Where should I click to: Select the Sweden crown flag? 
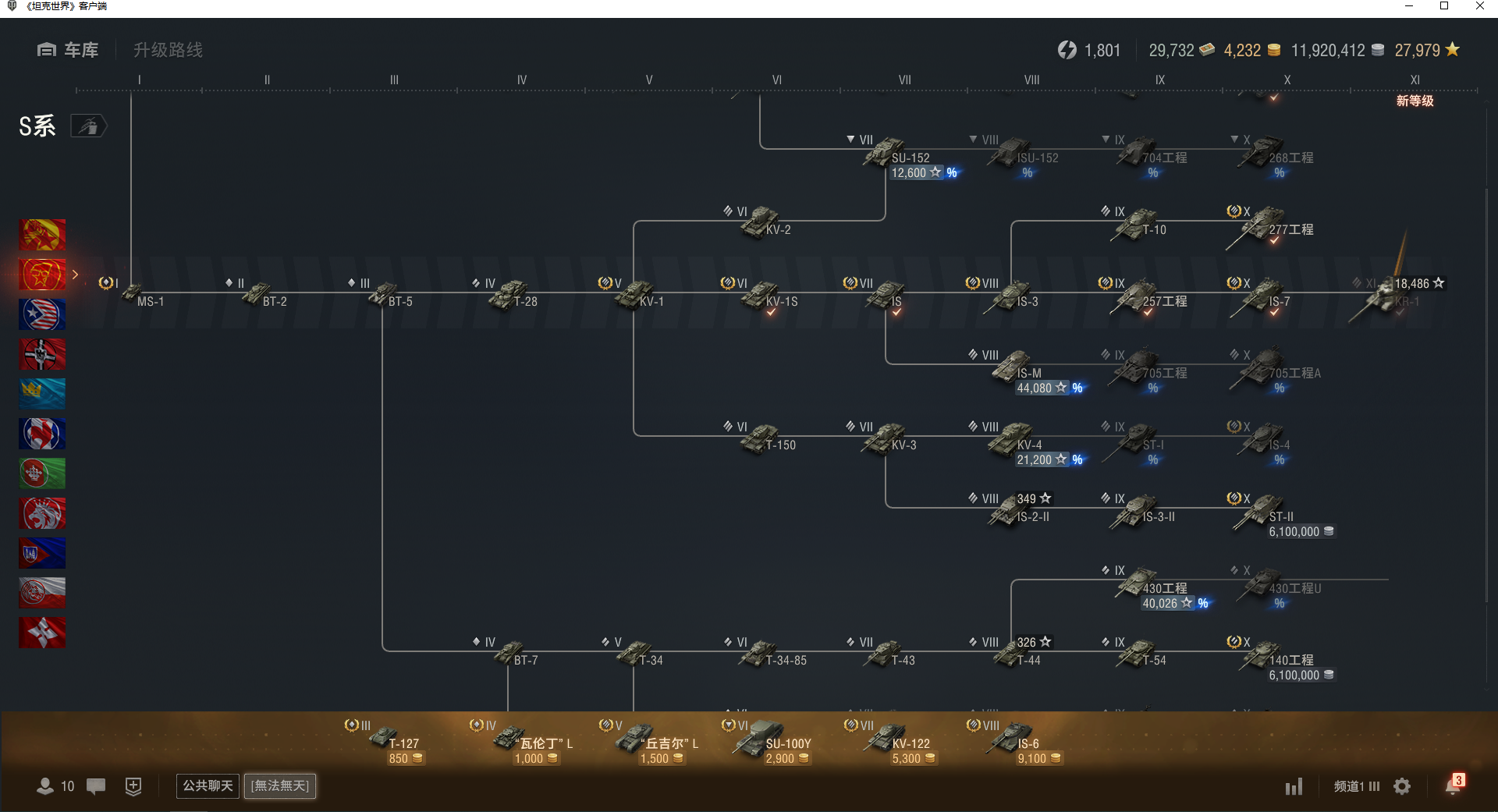point(42,394)
